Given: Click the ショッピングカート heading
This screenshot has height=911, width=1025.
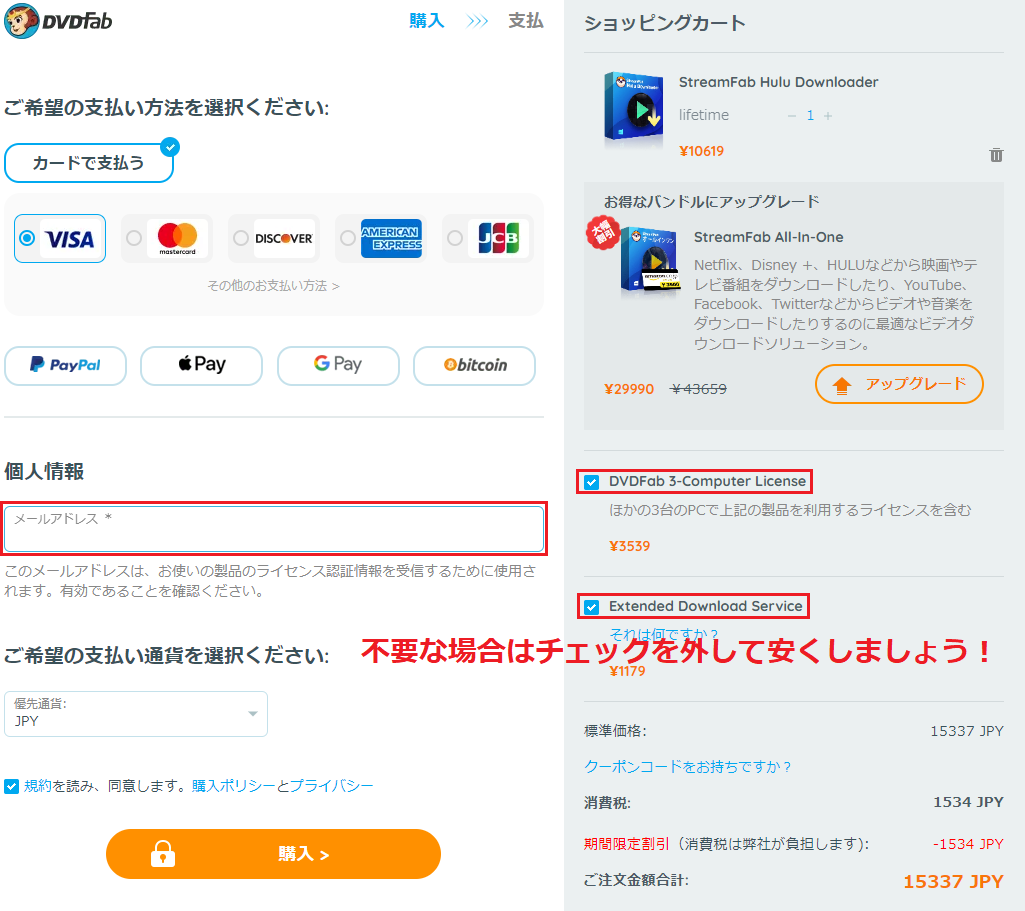Looking at the screenshot, I should coord(665,24).
